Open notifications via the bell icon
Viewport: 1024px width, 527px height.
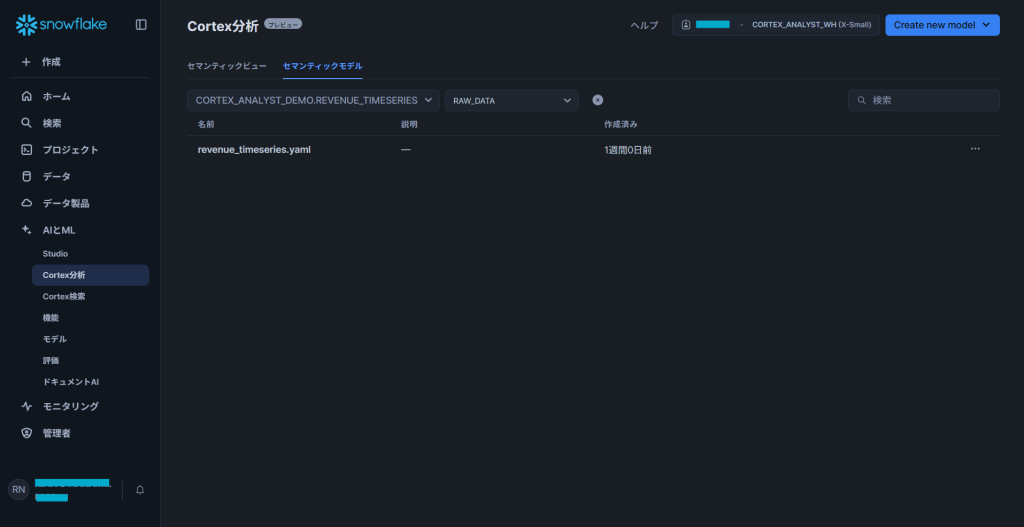tap(140, 490)
